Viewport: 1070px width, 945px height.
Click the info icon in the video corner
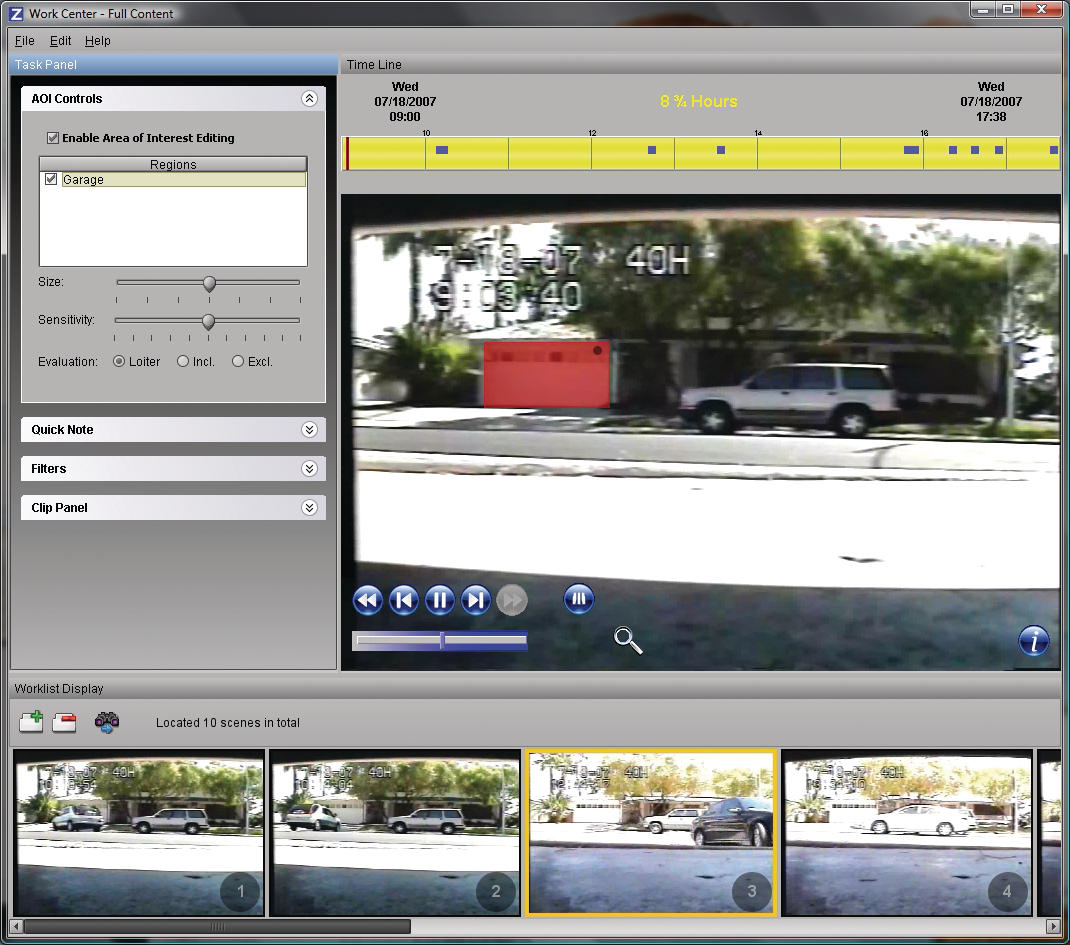1033,641
